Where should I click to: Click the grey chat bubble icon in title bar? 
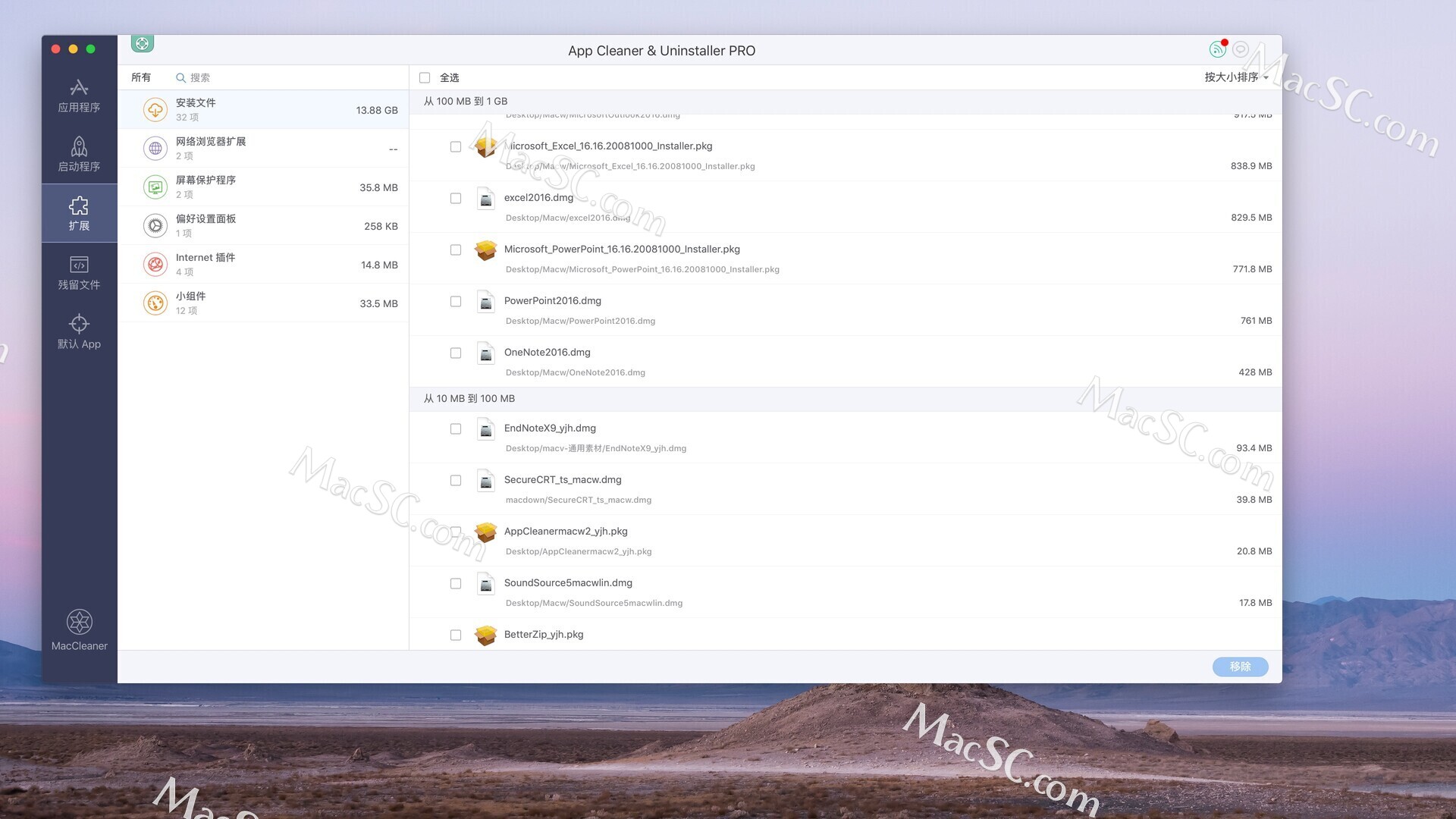coord(1241,49)
